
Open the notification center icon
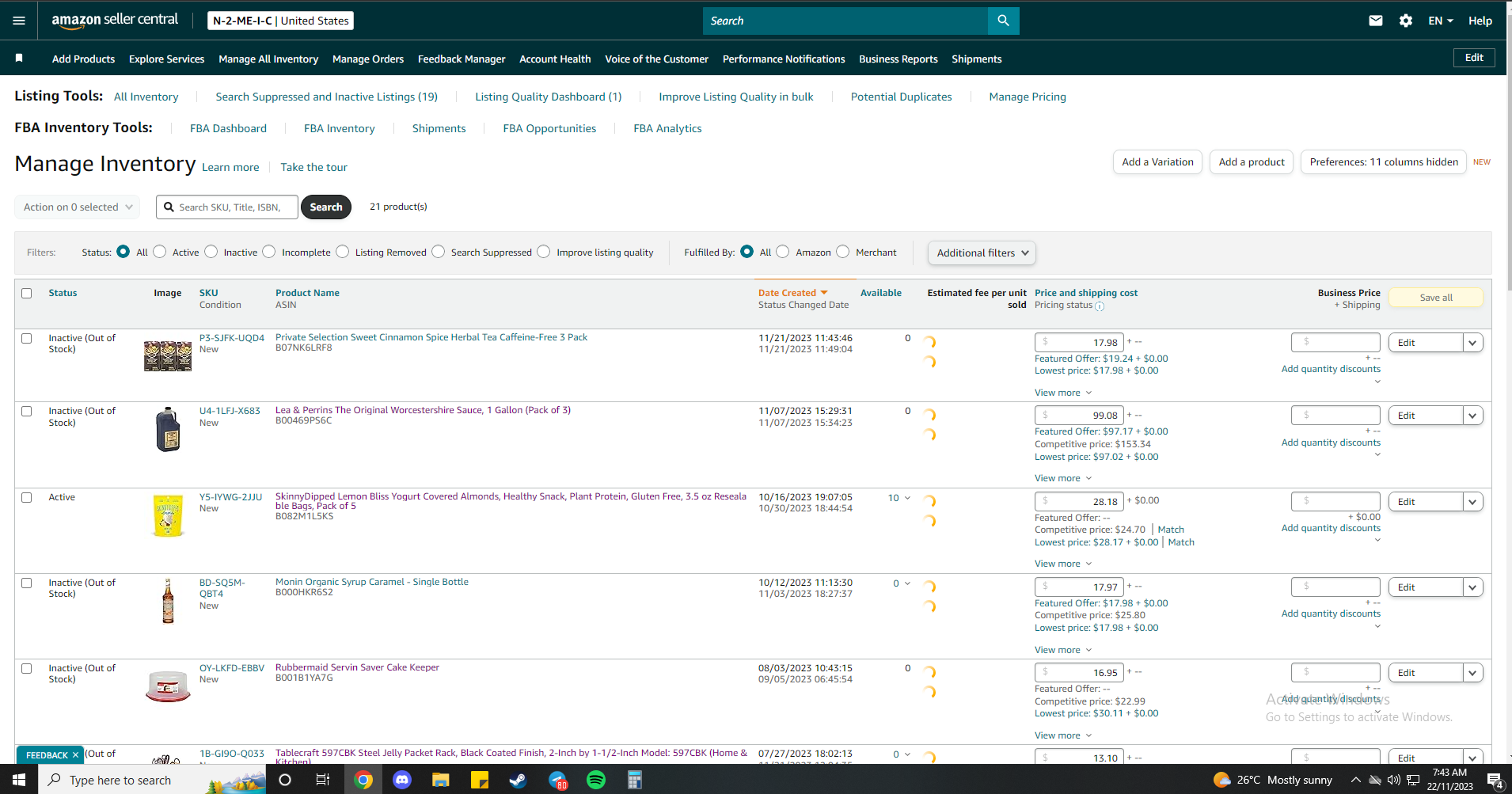pos(1495,780)
